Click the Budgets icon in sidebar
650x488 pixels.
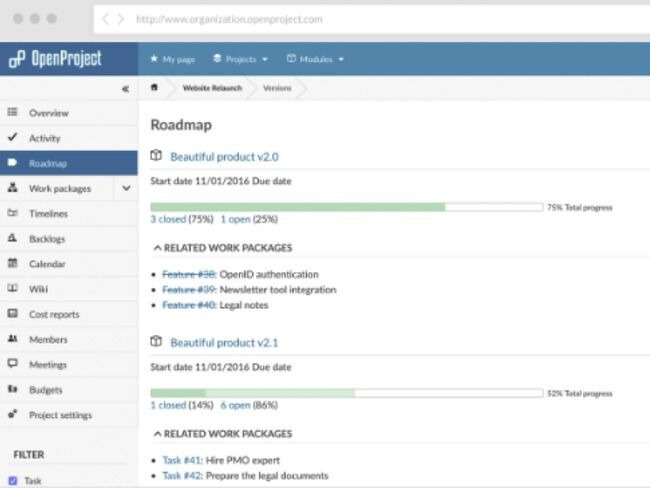pyautogui.click(x=13, y=389)
